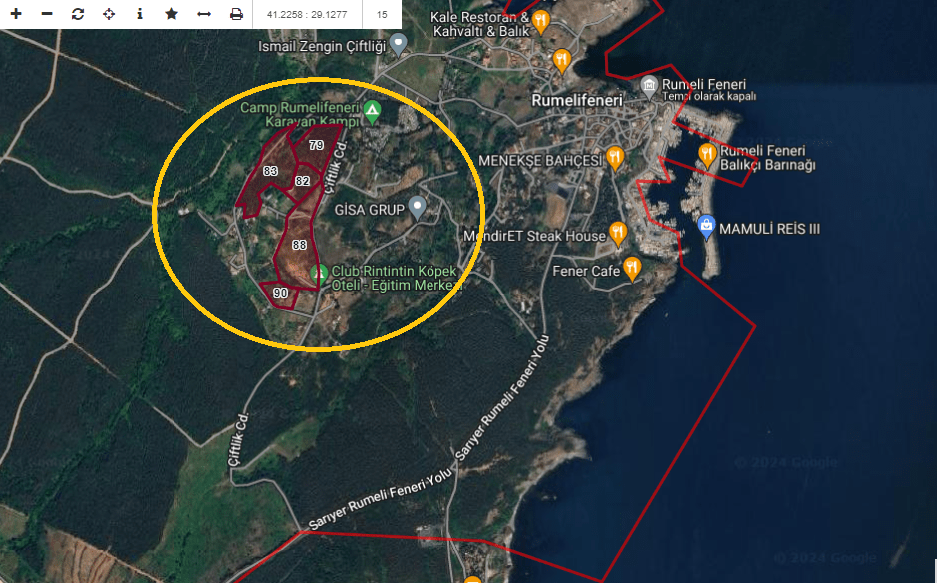
Task: Click the zoom in plus icon
Action: [x=16, y=14]
